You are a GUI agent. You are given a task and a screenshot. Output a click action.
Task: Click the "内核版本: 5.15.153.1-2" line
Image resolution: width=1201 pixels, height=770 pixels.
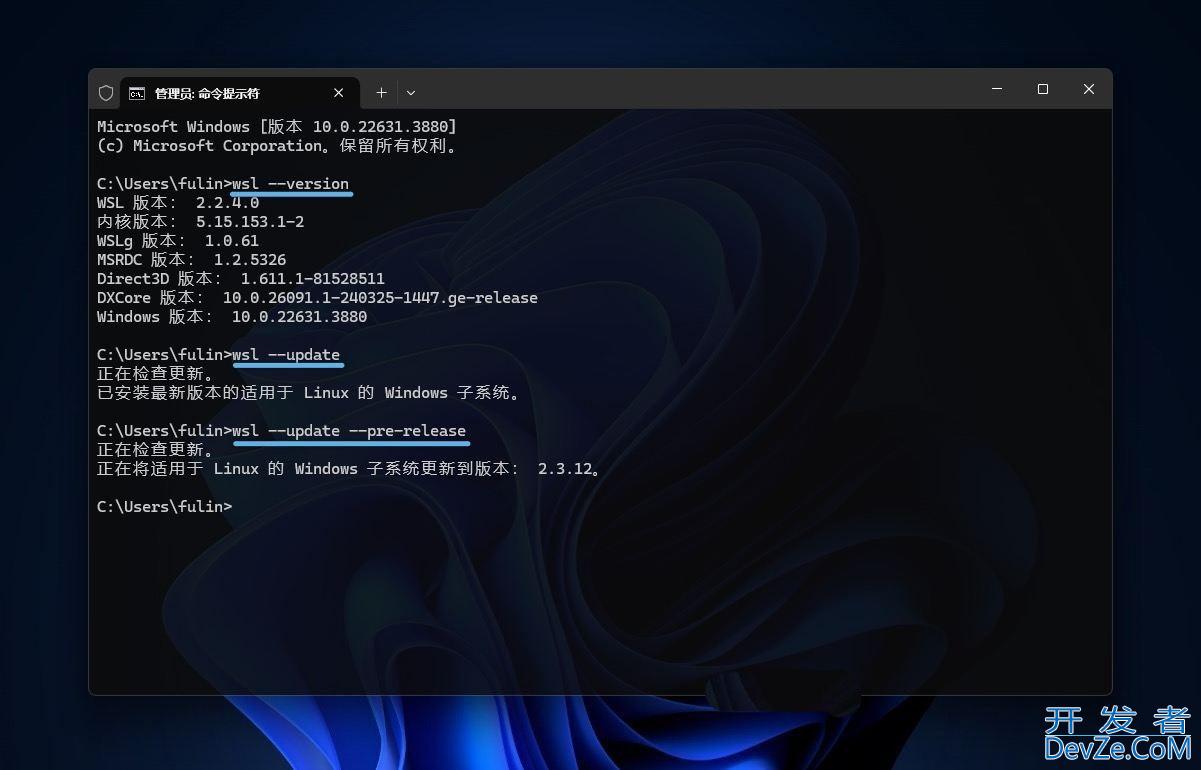(x=200, y=222)
